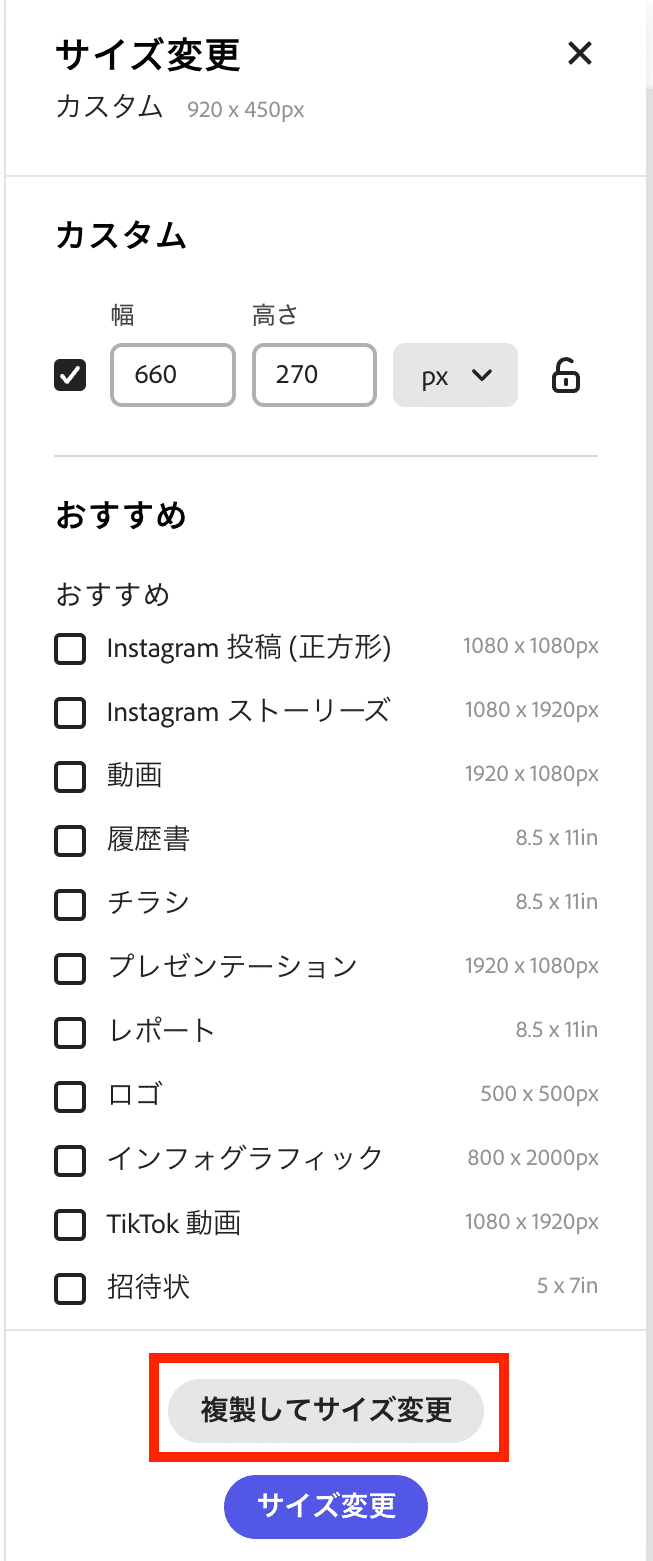The height and width of the screenshot is (1561, 653).
Task: Check the チラシ option
Action: [70, 904]
